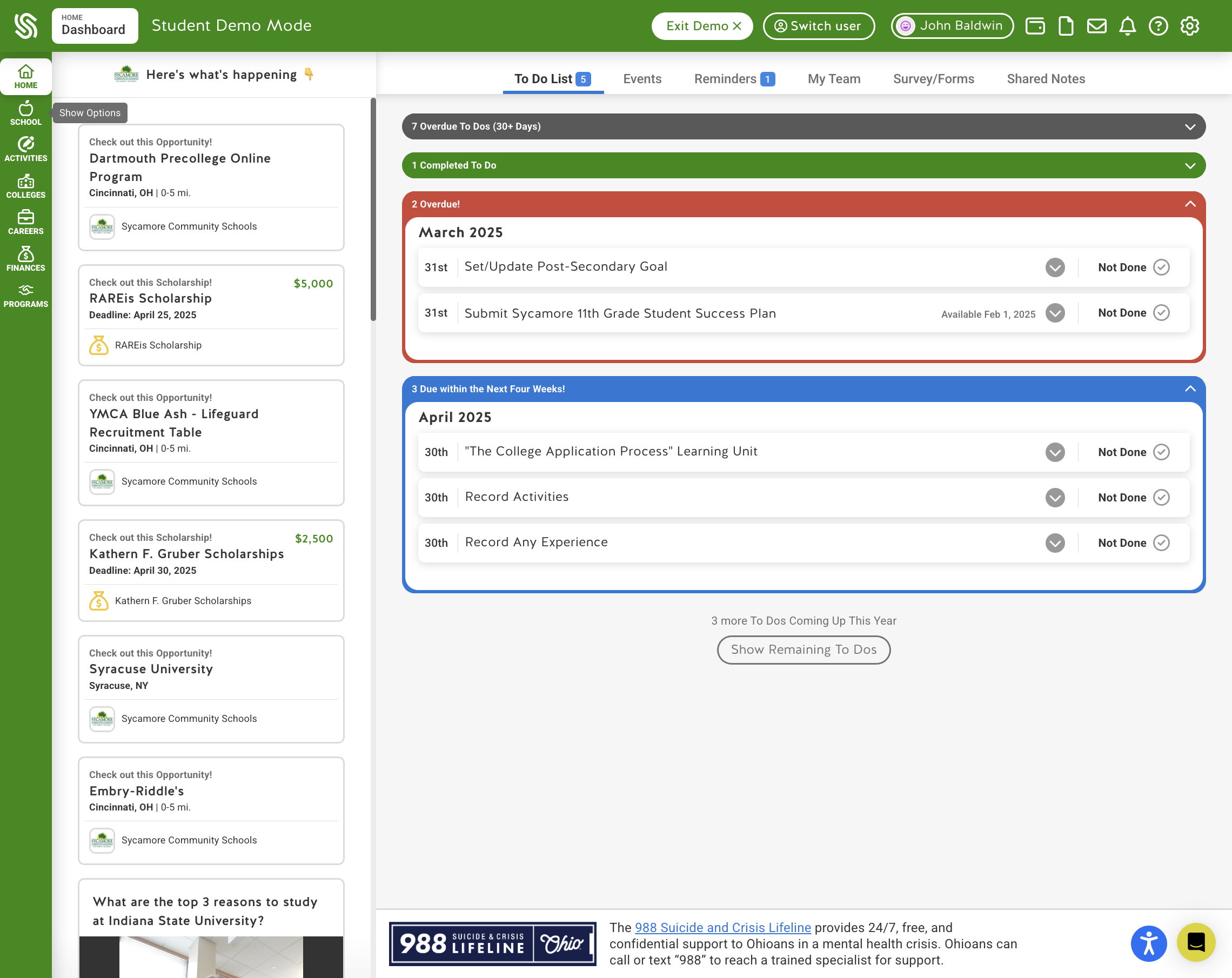The width and height of the screenshot is (1232, 978).
Task: Open the Indiana State University video thumbnail
Action: click(x=211, y=957)
